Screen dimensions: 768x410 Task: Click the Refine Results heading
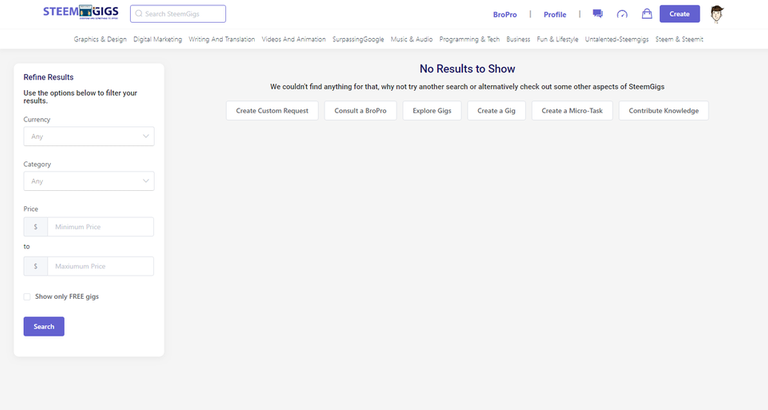(48, 77)
